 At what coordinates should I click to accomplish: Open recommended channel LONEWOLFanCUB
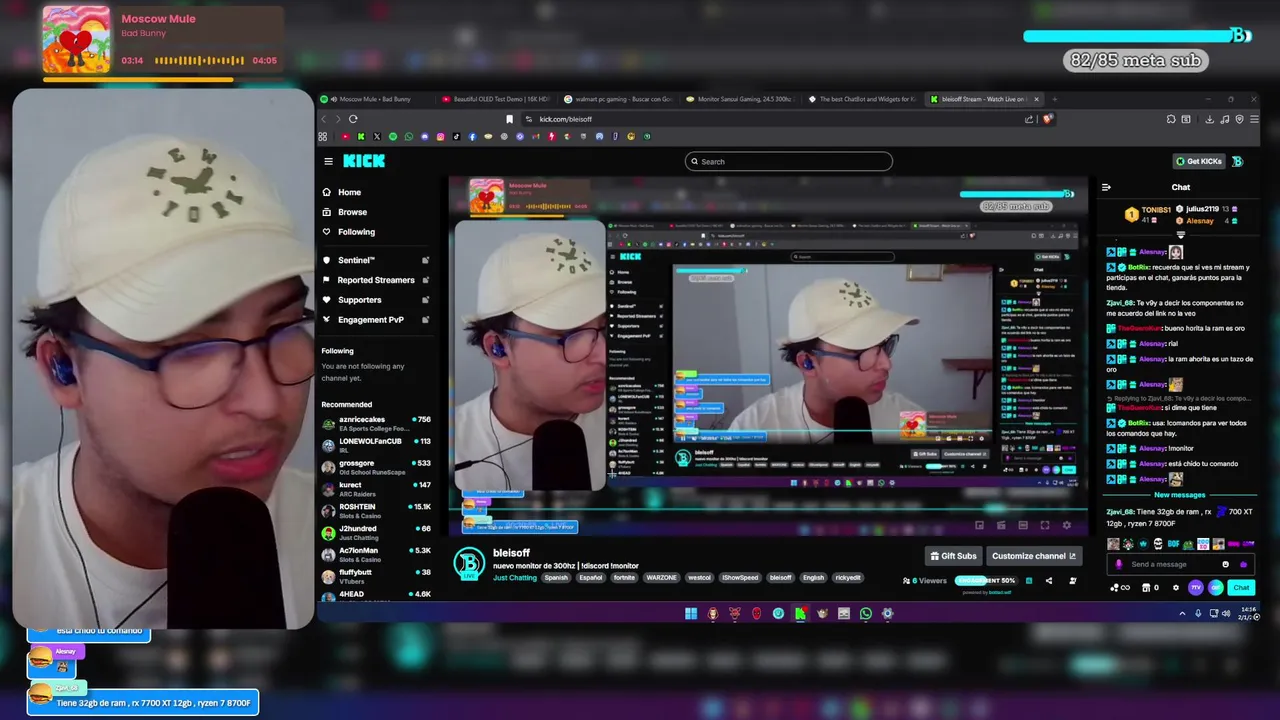click(376, 445)
